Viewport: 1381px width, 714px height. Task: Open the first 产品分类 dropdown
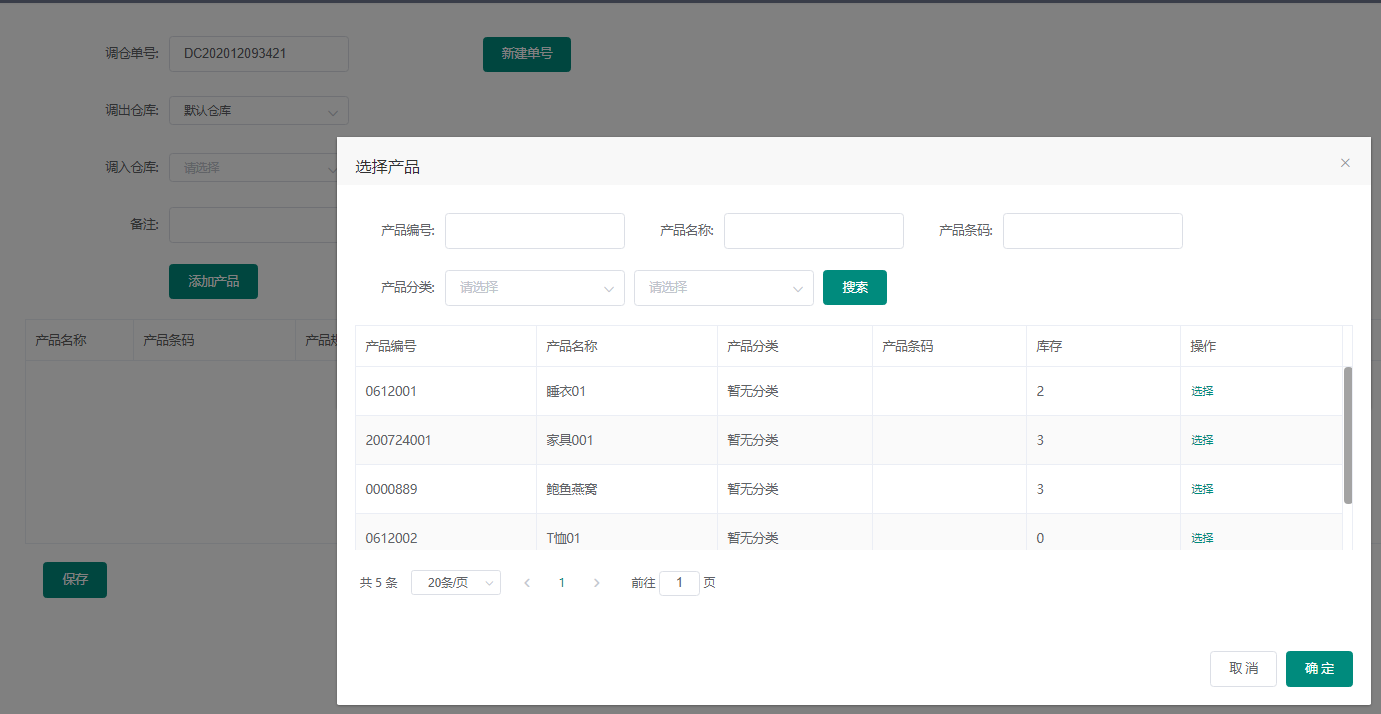(534, 288)
